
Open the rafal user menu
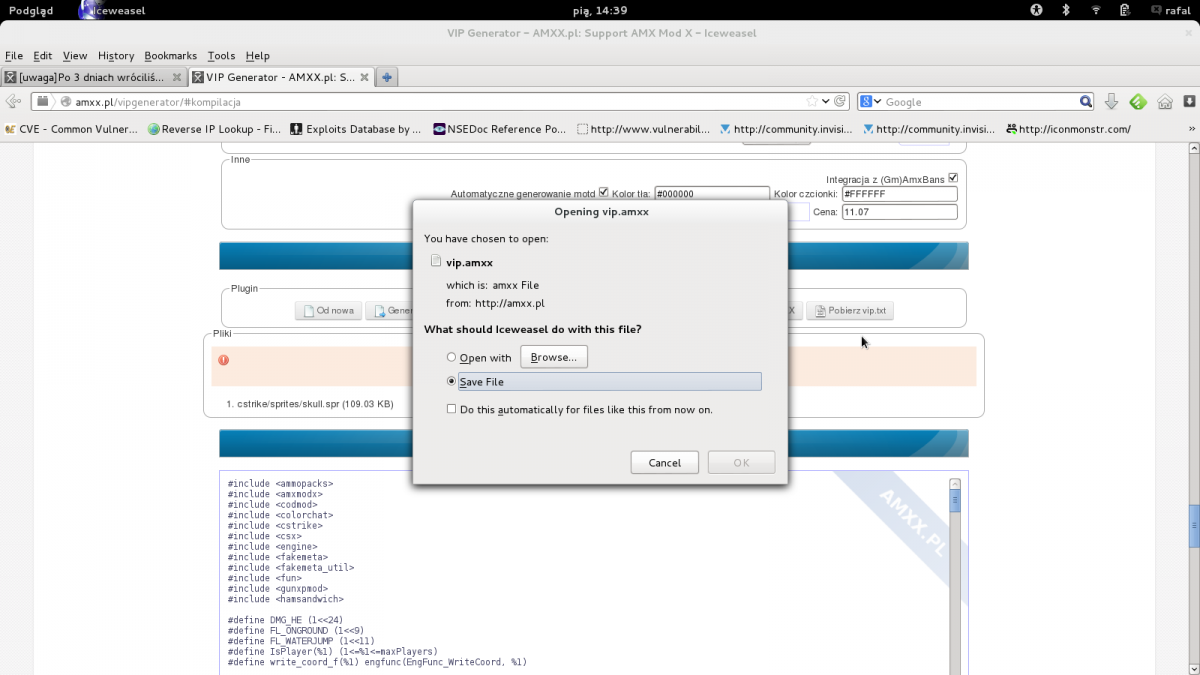pyautogui.click(x=1169, y=10)
